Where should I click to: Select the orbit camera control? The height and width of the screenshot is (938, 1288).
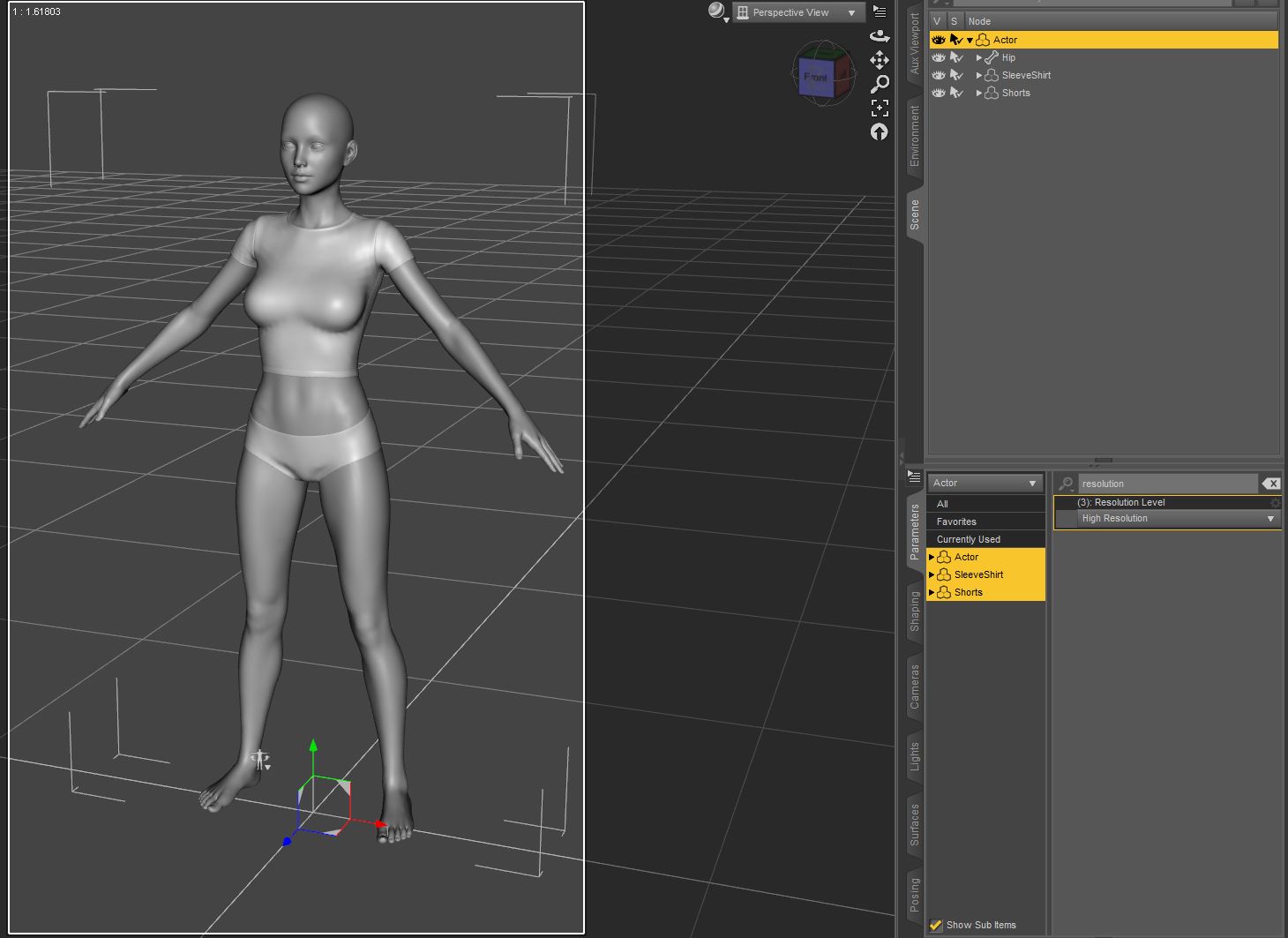pyautogui.click(x=880, y=36)
